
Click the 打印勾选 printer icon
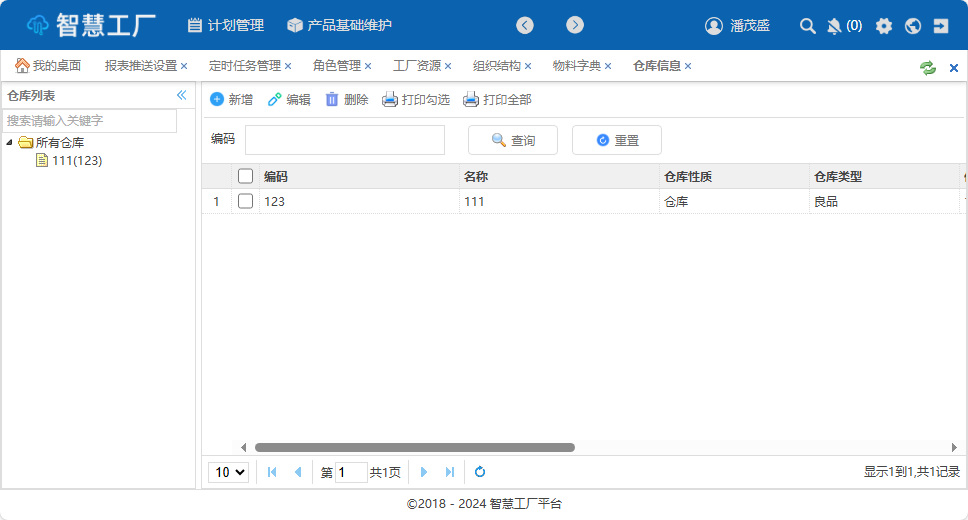coord(390,100)
